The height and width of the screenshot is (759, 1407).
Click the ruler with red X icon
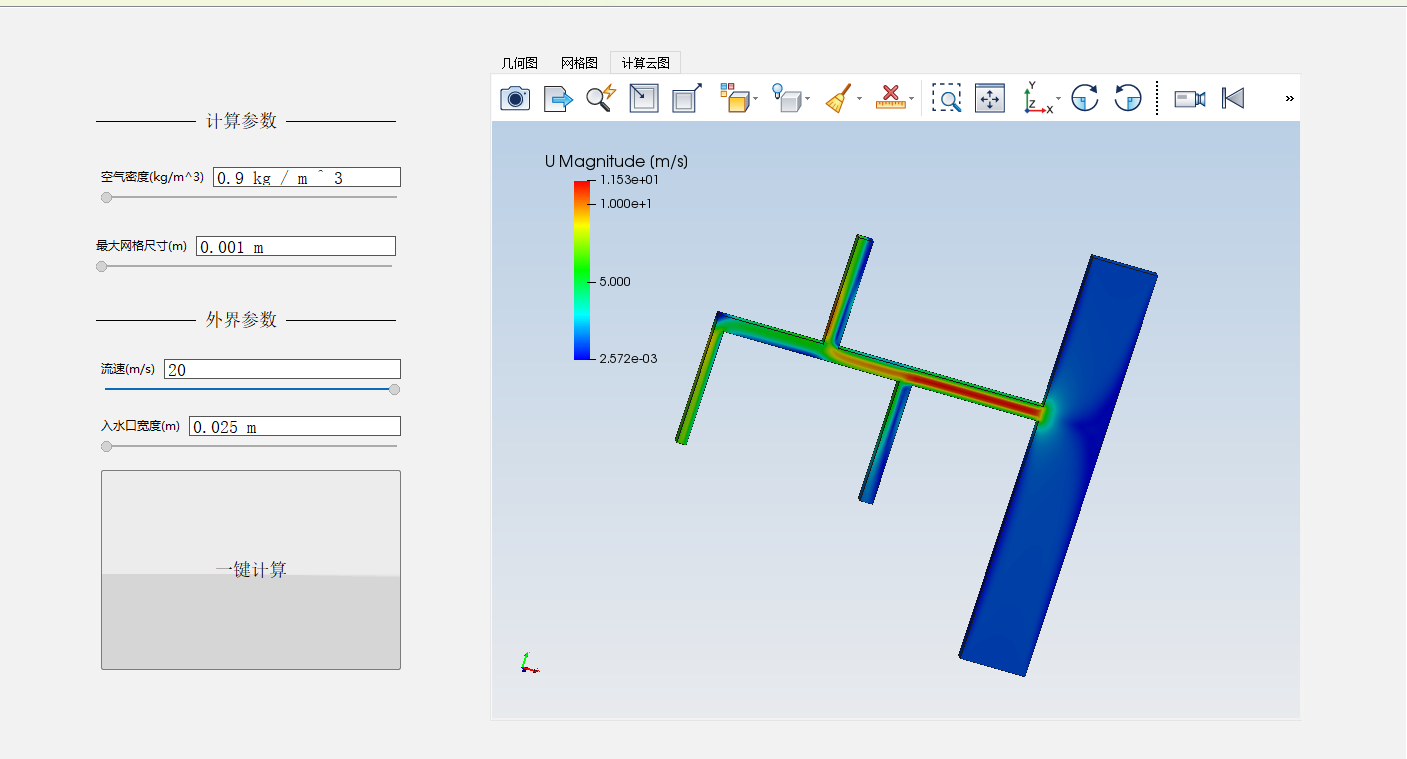tap(890, 98)
